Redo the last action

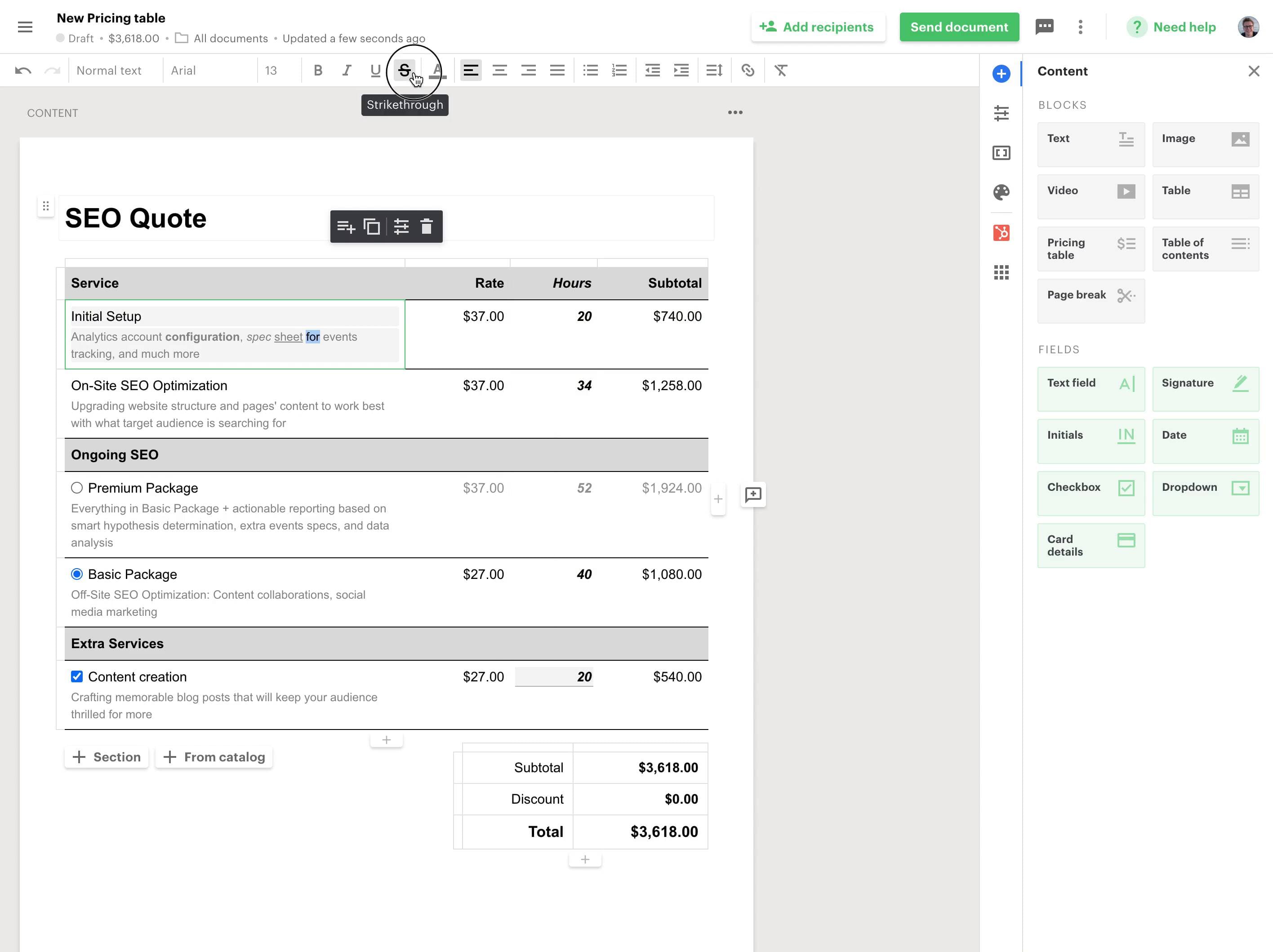click(x=53, y=71)
